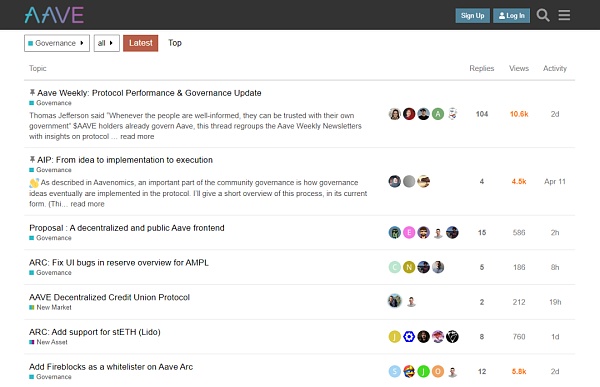Open the search magnifier icon
600x387 pixels.
click(543, 15)
